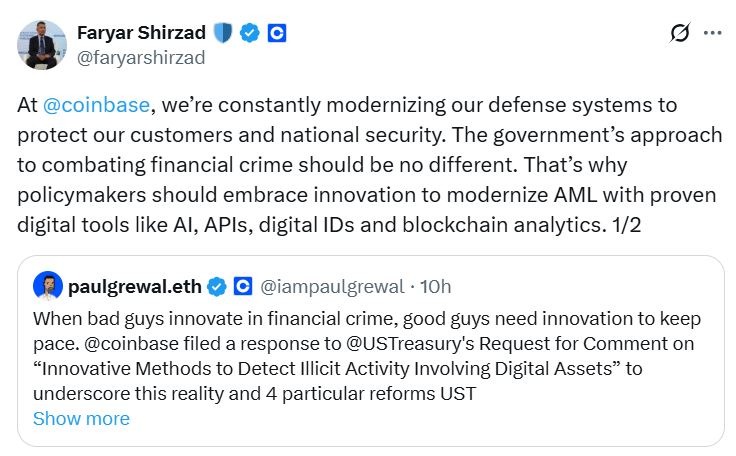Click the shield icon beside Faryar Shirzad
The width and height of the screenshot is (736, 456).
coord(223,33)
